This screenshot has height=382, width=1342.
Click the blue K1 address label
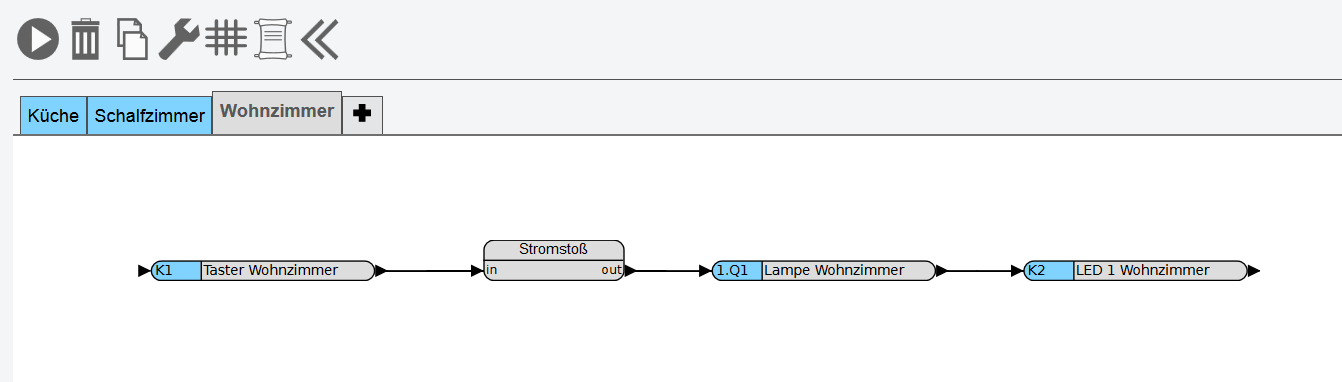pos(177,270)
